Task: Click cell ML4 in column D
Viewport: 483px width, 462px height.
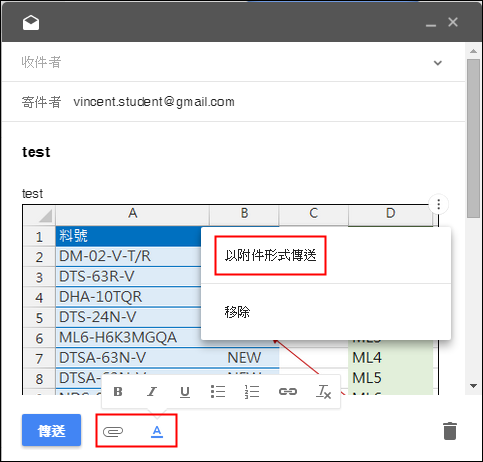Action: [390, 358]
